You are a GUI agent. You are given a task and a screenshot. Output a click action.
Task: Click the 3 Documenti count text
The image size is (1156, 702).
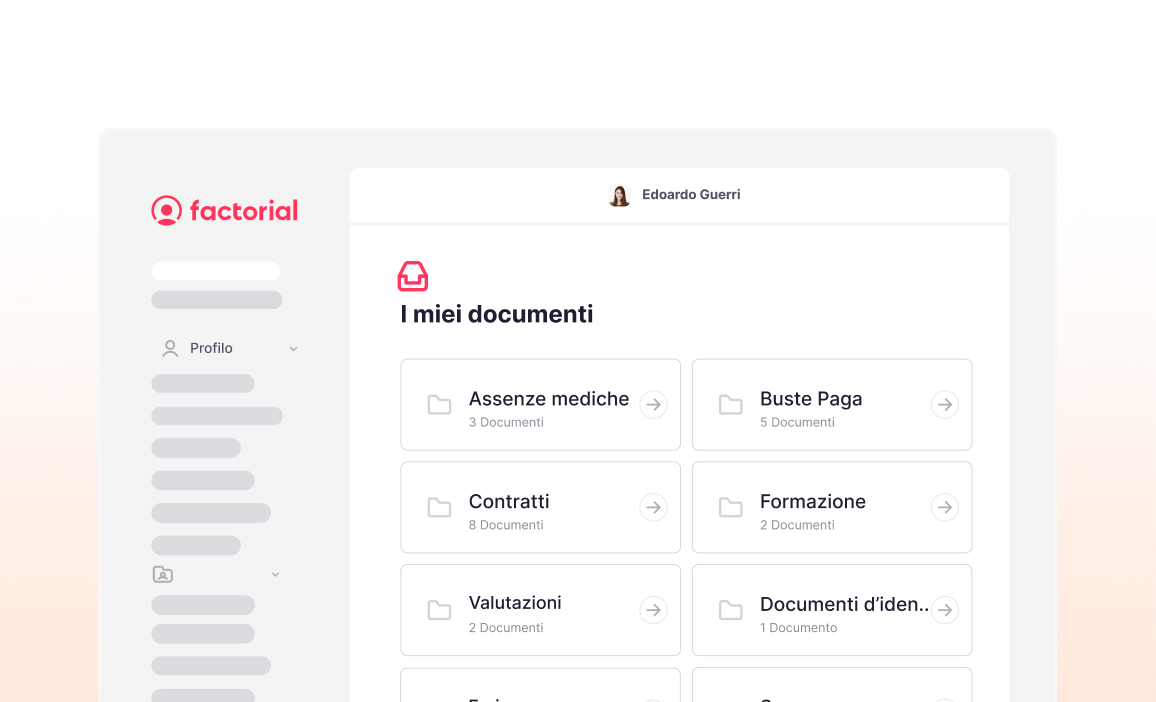coord(506,423)
